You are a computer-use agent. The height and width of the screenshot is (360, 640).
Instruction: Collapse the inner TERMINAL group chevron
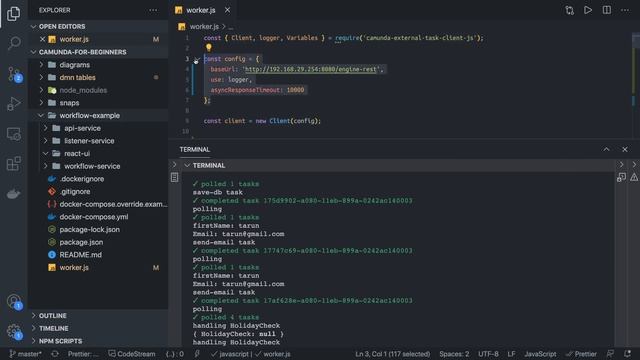coord(187,165)
